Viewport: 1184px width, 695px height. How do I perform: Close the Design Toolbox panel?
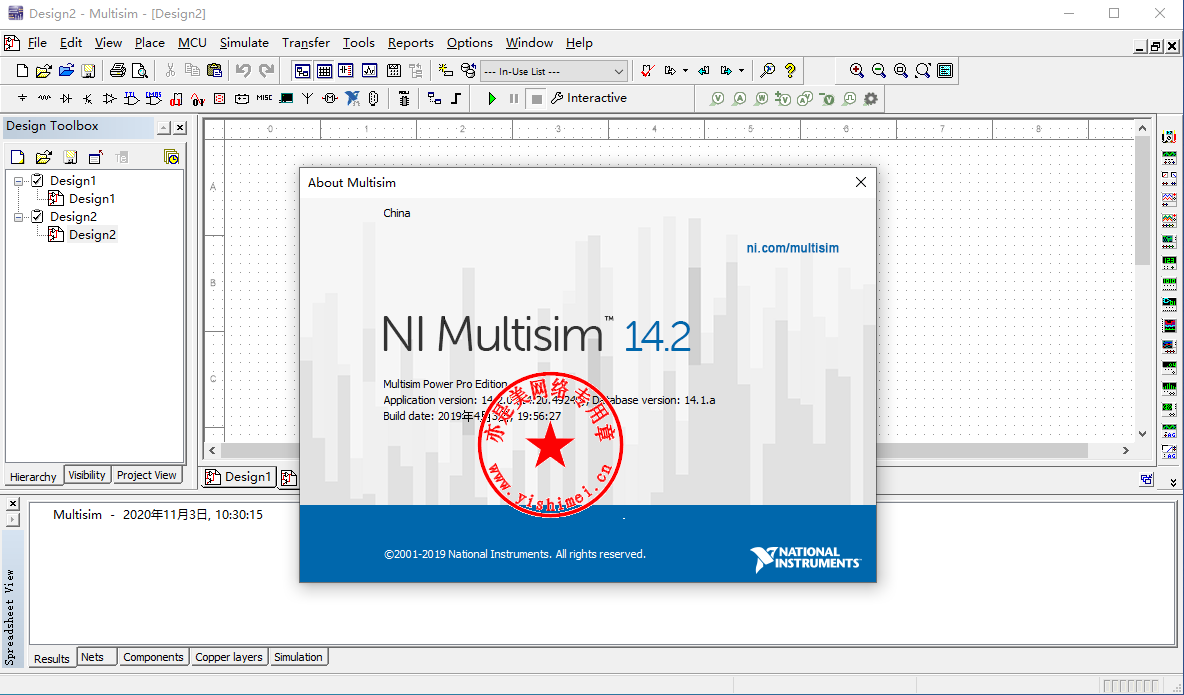coord(180,128)
